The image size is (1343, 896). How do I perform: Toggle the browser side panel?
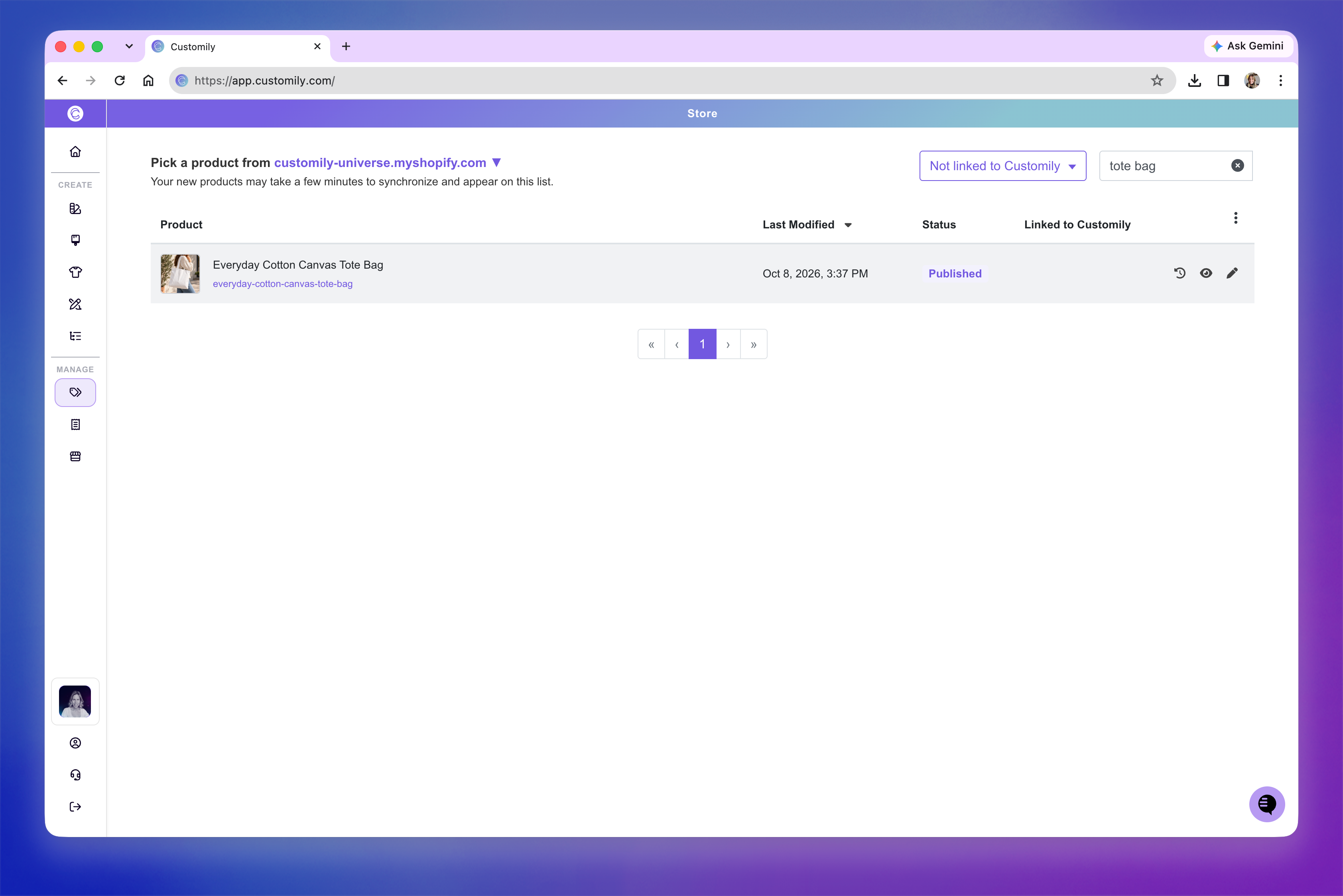tap(1223, 81)
